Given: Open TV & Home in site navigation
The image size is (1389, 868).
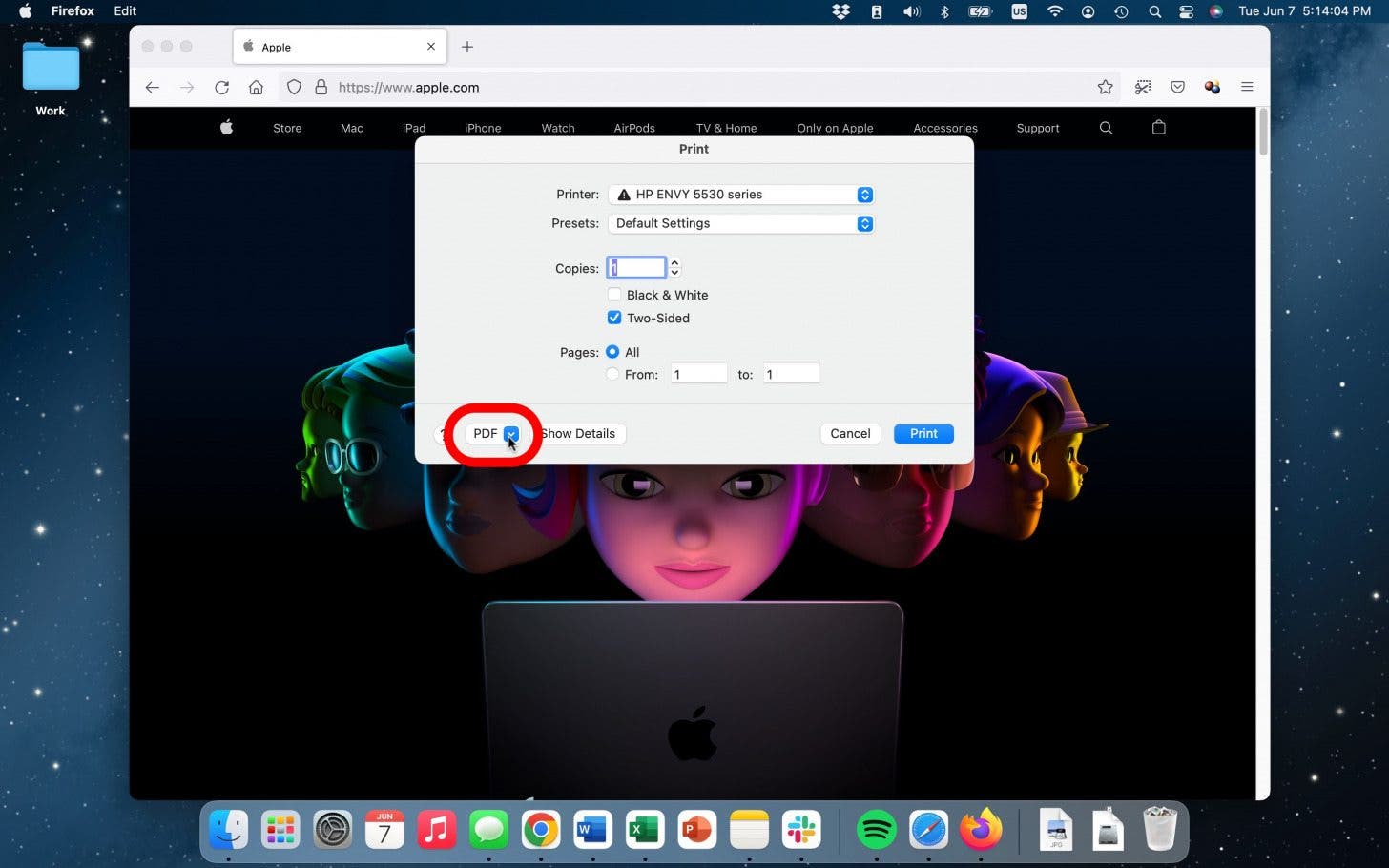Looking at the screenshot, I should click(x=726, y=128).
